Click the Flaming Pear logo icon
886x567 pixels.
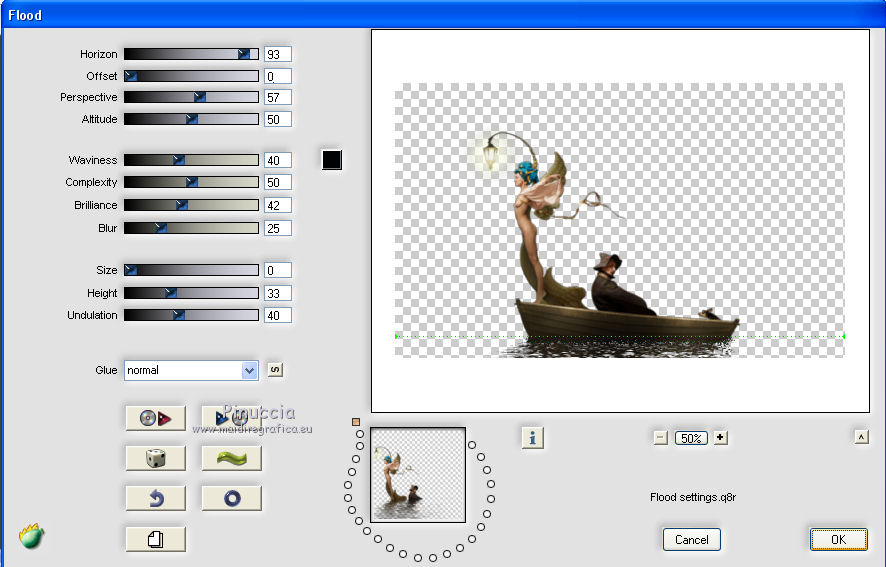tap(31, 535)
